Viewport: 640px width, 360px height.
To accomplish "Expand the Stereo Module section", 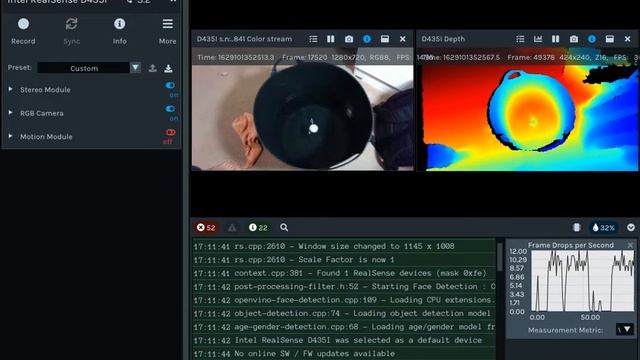I will coord(11,89).
